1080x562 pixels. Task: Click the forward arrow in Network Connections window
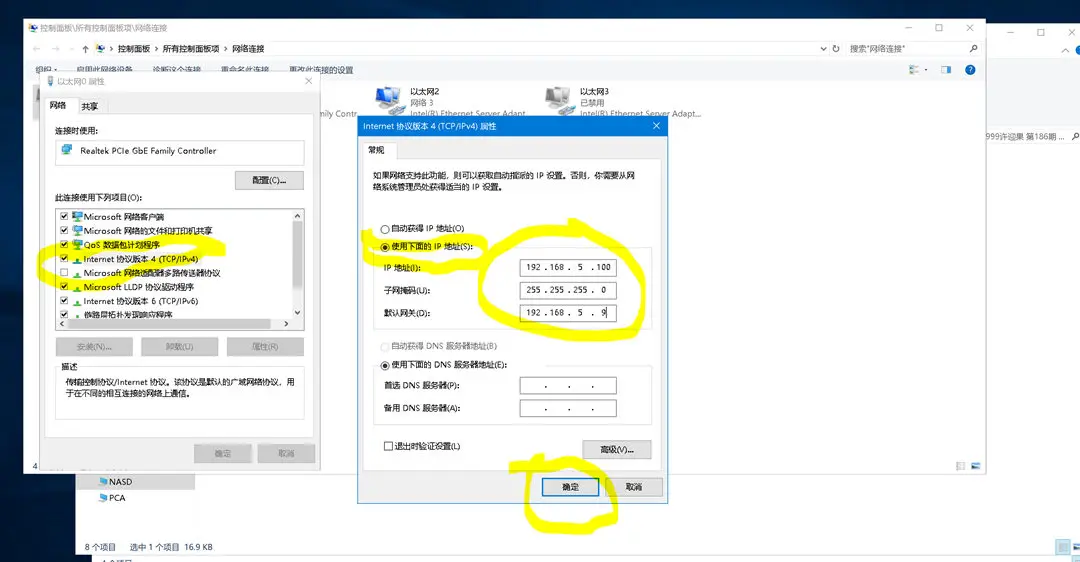pos(56,49)
